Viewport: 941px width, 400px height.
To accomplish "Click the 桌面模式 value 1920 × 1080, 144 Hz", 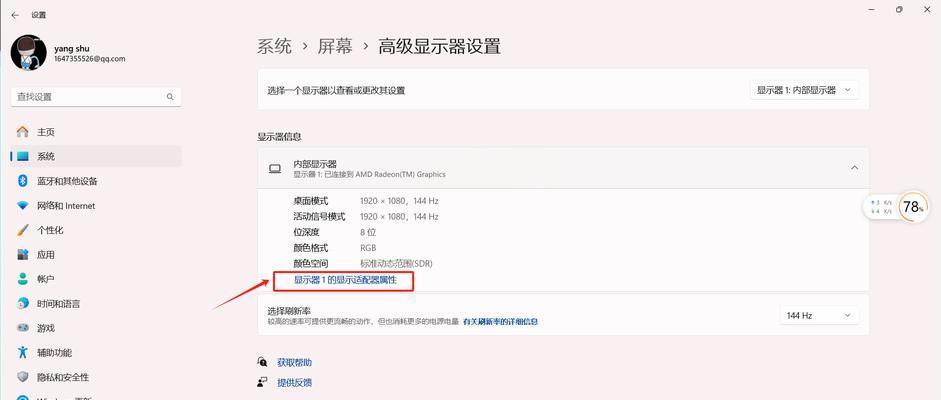I will point(399,201).
